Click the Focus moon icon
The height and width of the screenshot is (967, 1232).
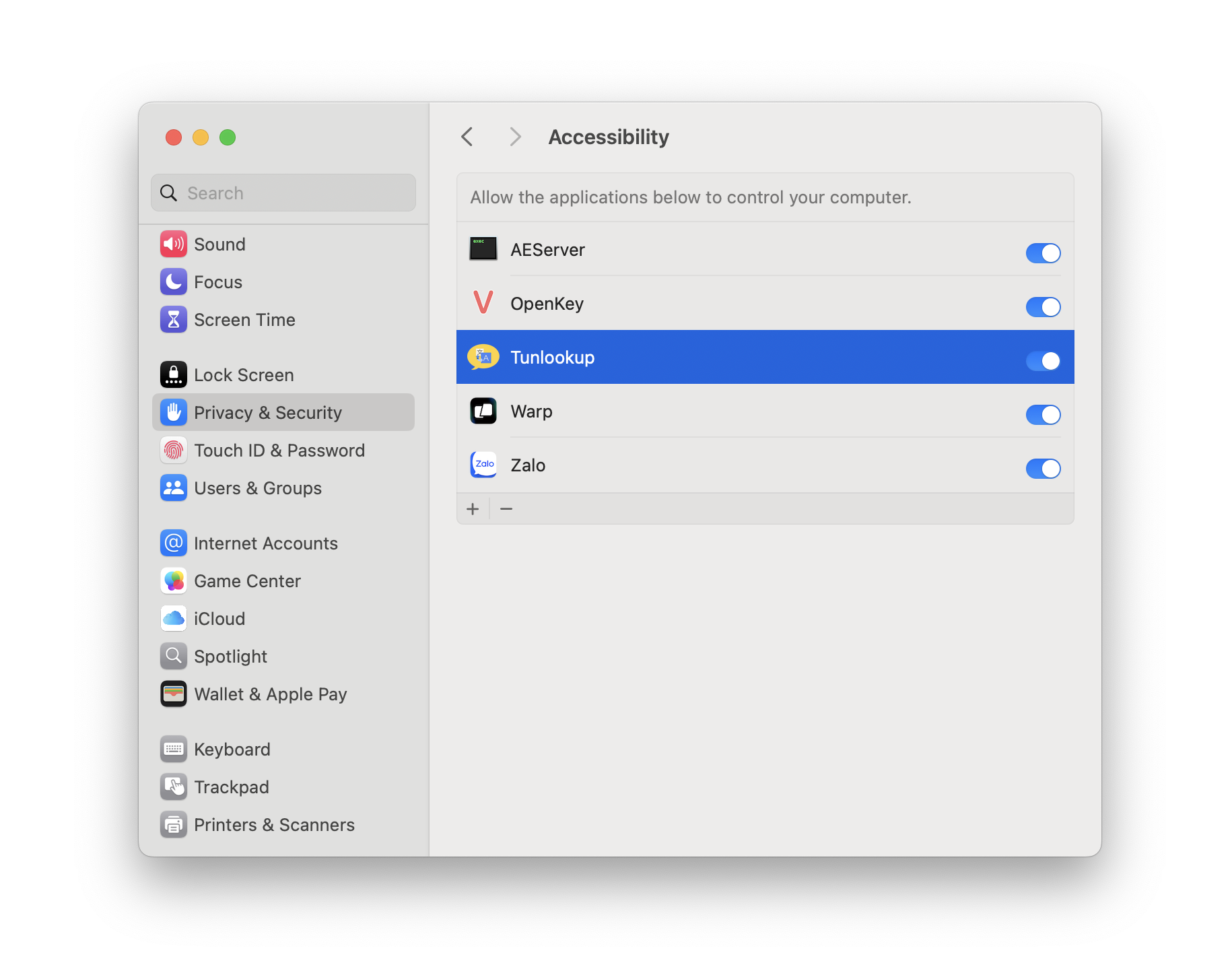pyautogui.click(x=174, y=281)
